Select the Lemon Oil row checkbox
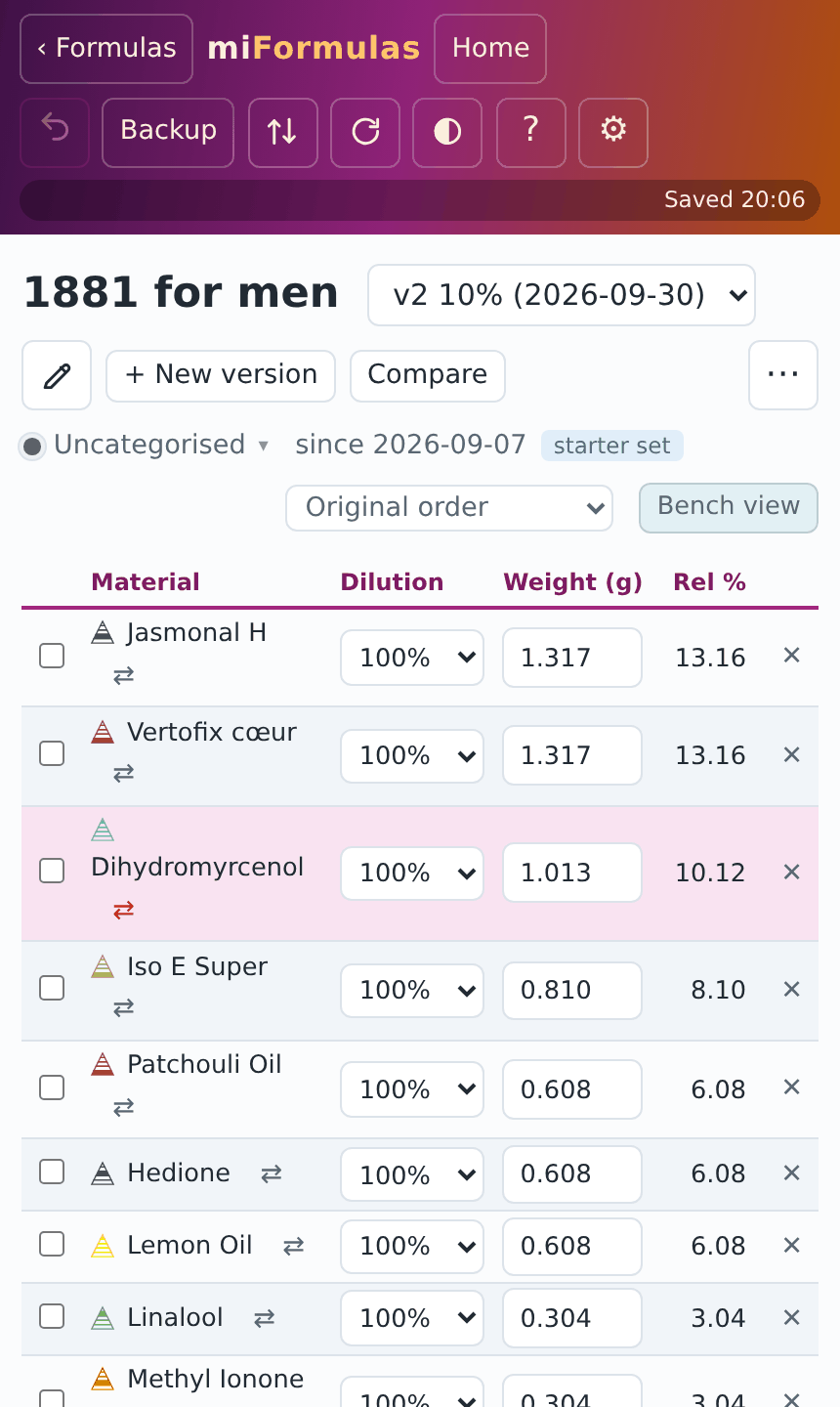Image resolution: width=840 pixels, height=1407 pixels. click(52, 1244)
